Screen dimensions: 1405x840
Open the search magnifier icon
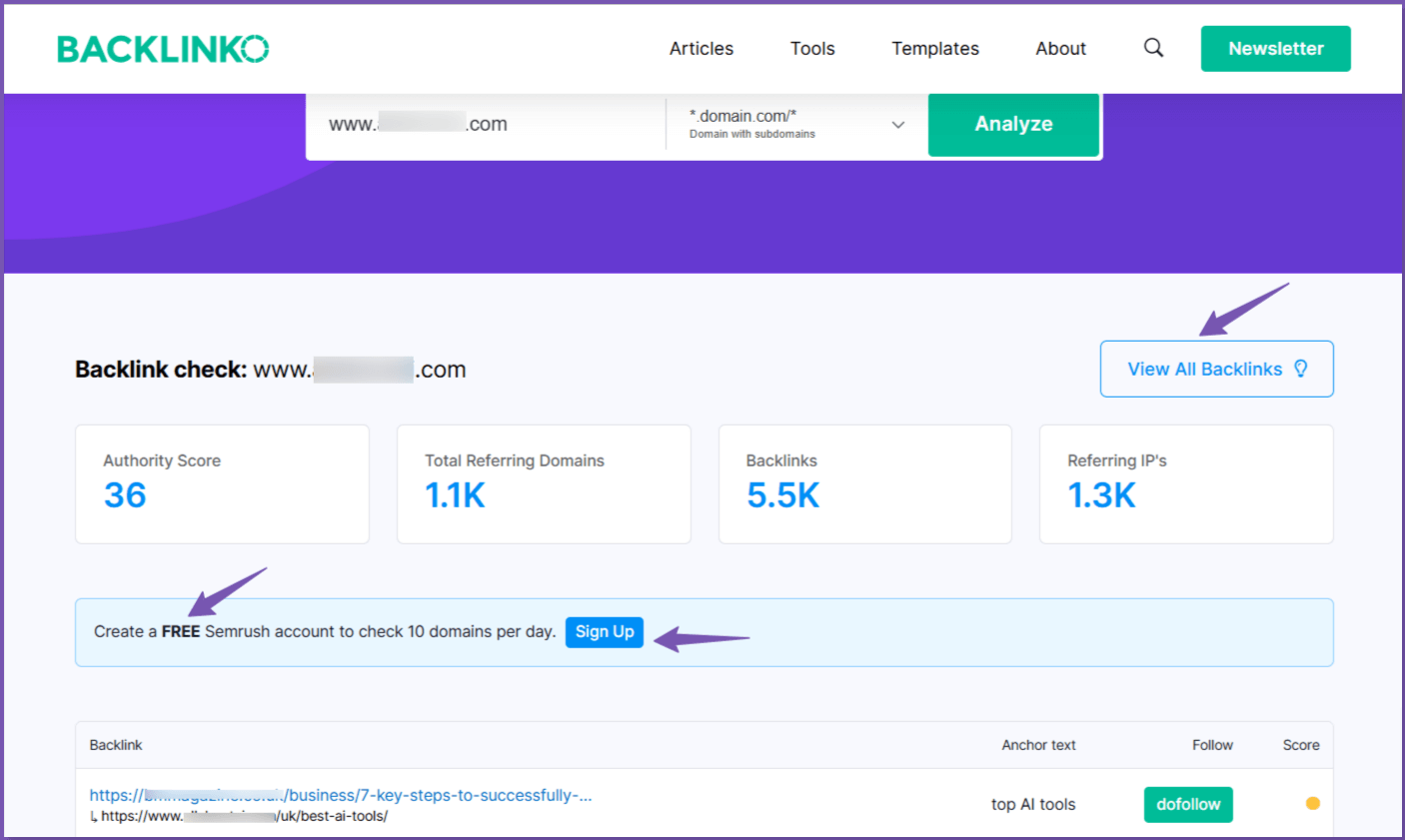pos(1153,48)
